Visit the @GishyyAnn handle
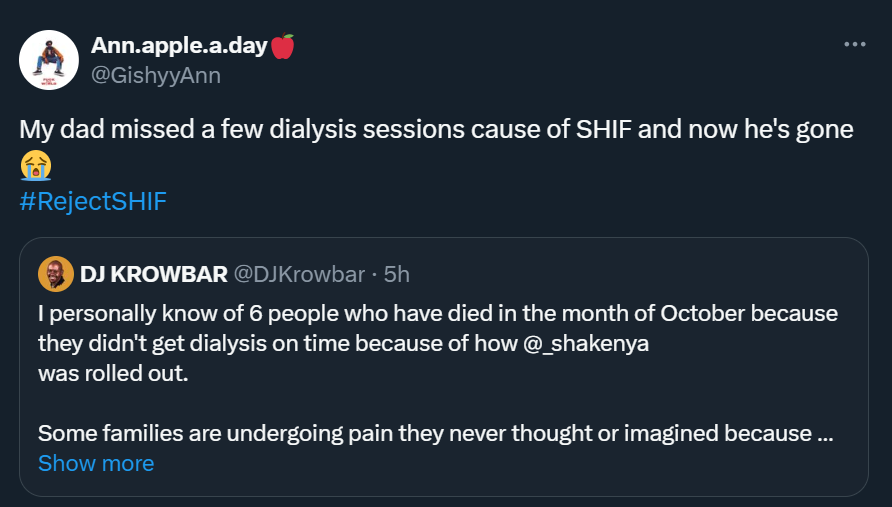The width and height of the screenshot is (892, 507). point(156,75)
